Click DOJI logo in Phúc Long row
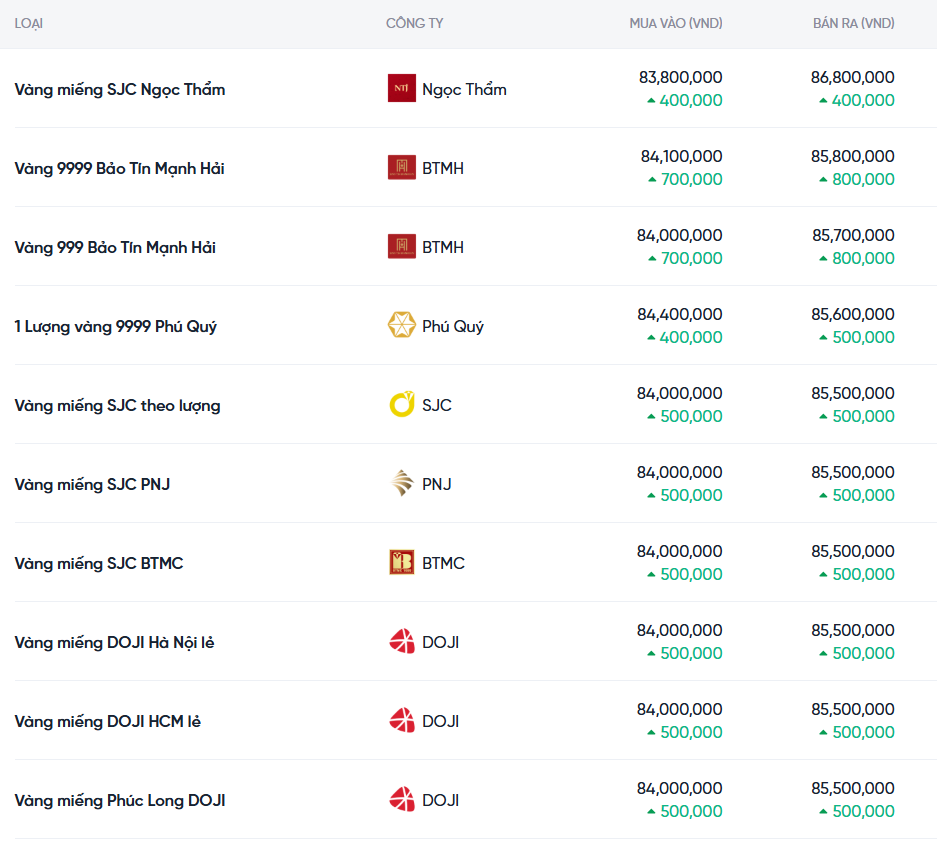The image size is (937, 843). pos(401,800)
